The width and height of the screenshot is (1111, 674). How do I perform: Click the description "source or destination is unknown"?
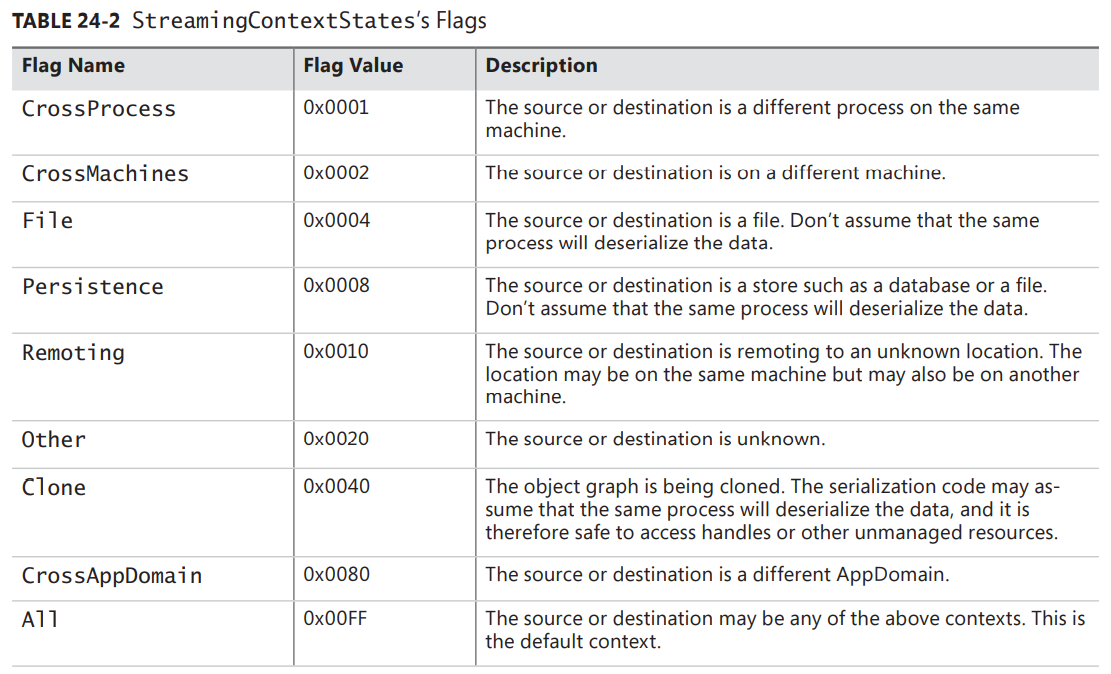pos(655,439)
